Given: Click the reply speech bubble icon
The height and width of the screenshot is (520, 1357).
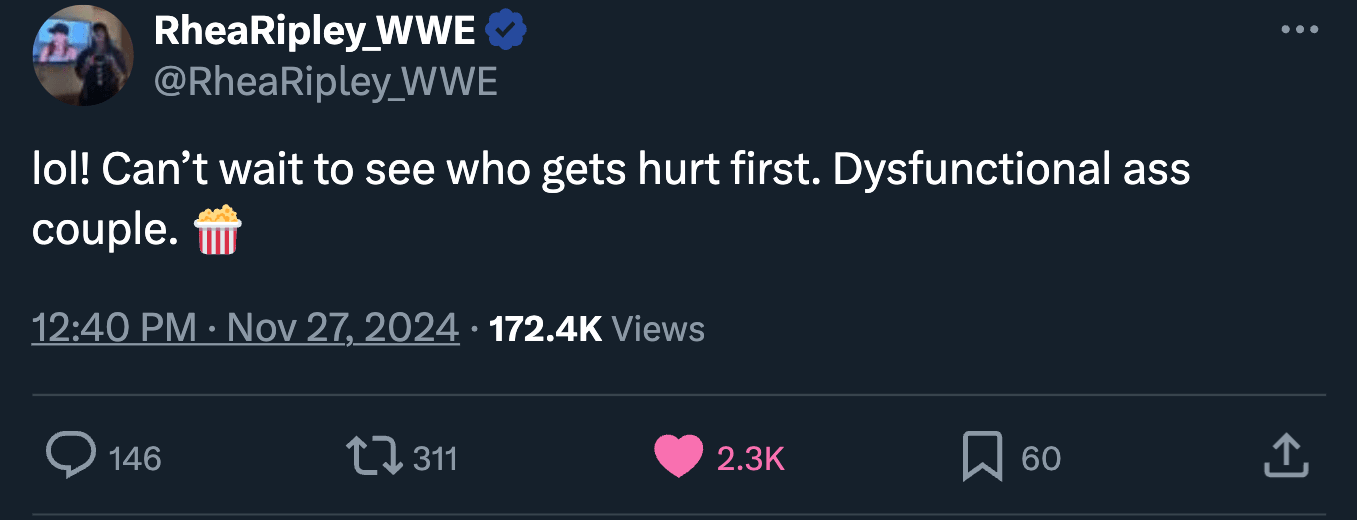Looking at the screenshot, I should (69, 457).
